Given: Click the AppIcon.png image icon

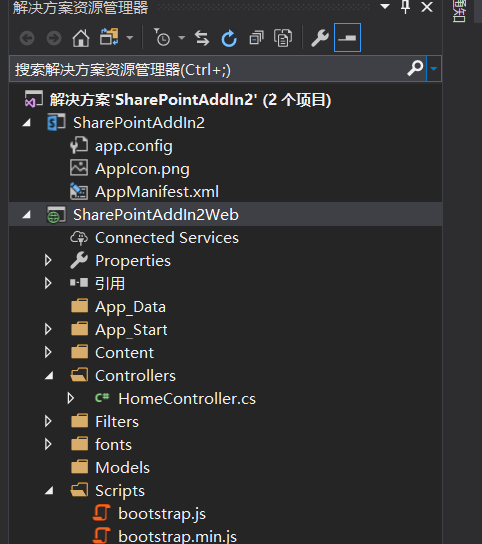Looking at the screenshot, I should (x=79, y=168).
